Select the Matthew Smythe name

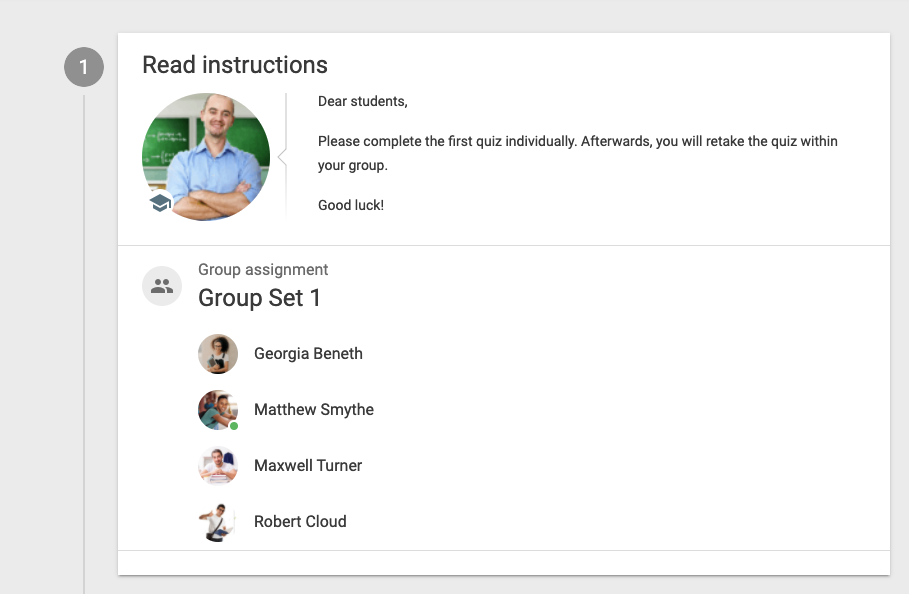pos(314,410)
